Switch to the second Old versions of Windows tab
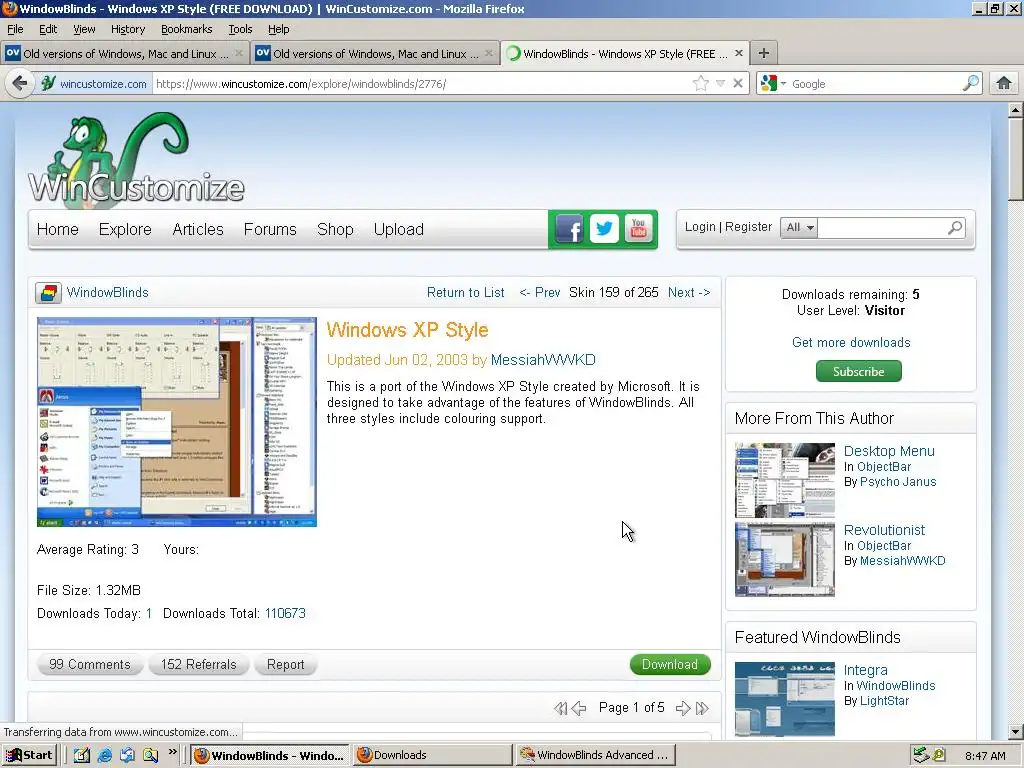1024x768 pixels. click(375, 54)
